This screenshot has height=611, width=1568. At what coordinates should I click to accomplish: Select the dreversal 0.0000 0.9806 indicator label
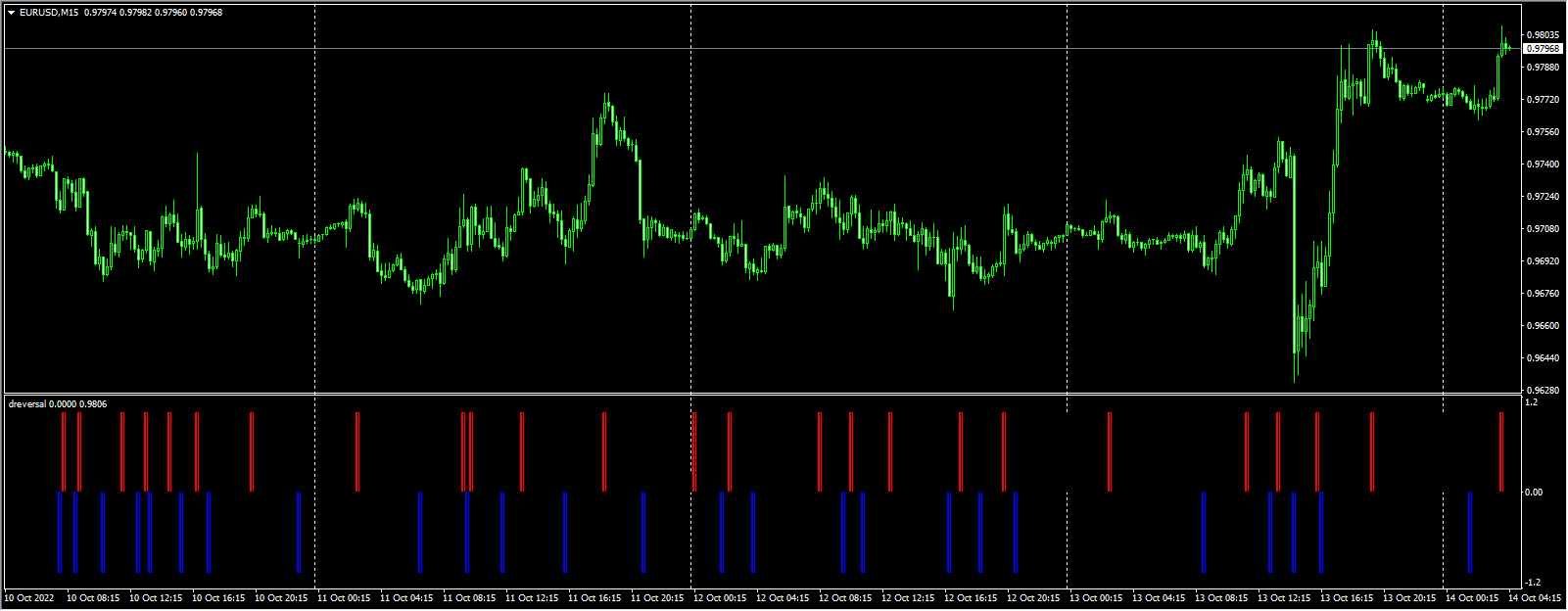pos(58,403)
